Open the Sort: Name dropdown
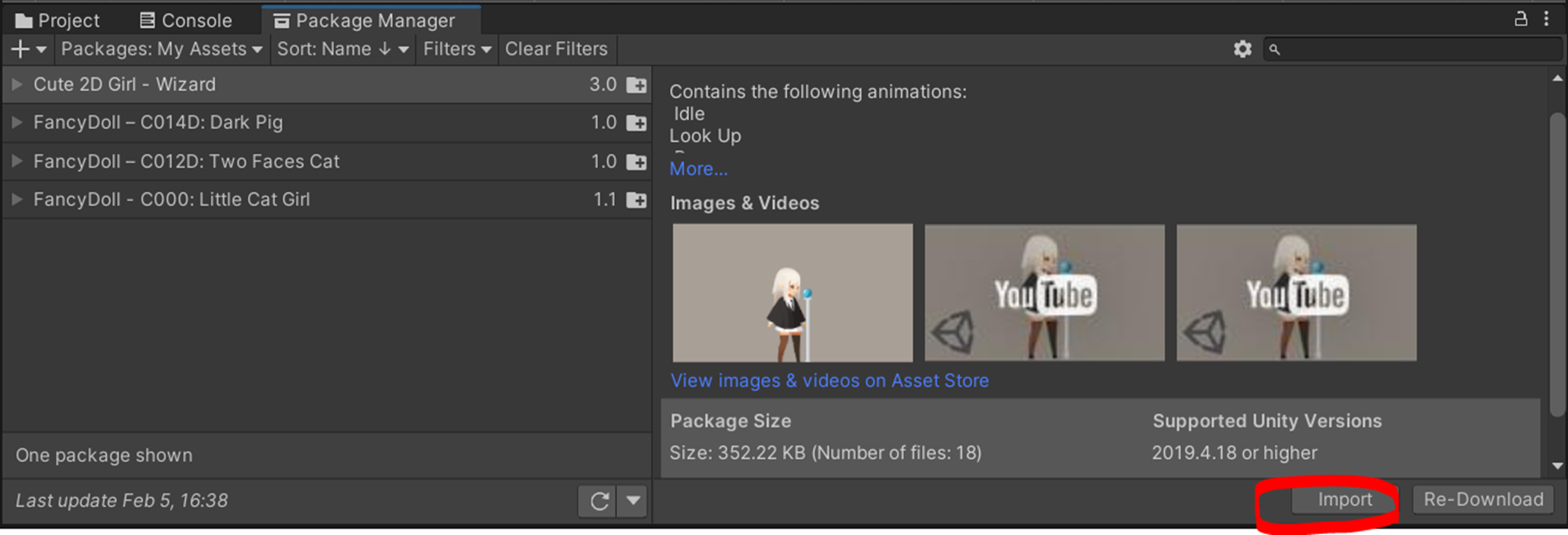Image resolution: width=1568 pixels, height=535 pixels. pyautogui.click(x=342, y=49)
